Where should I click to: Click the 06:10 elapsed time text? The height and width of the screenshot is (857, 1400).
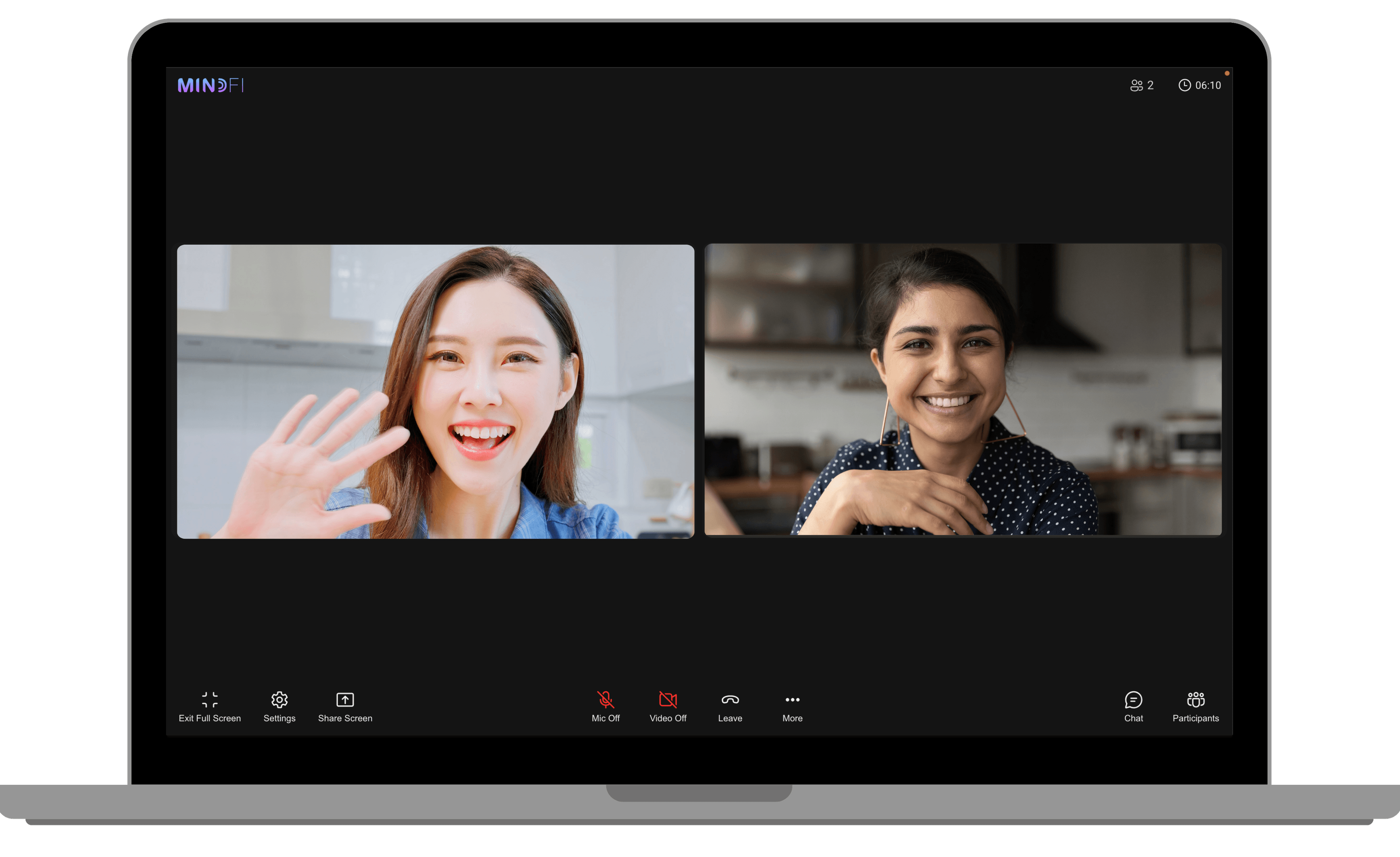pyautogui.click(x=1208, y=85)
